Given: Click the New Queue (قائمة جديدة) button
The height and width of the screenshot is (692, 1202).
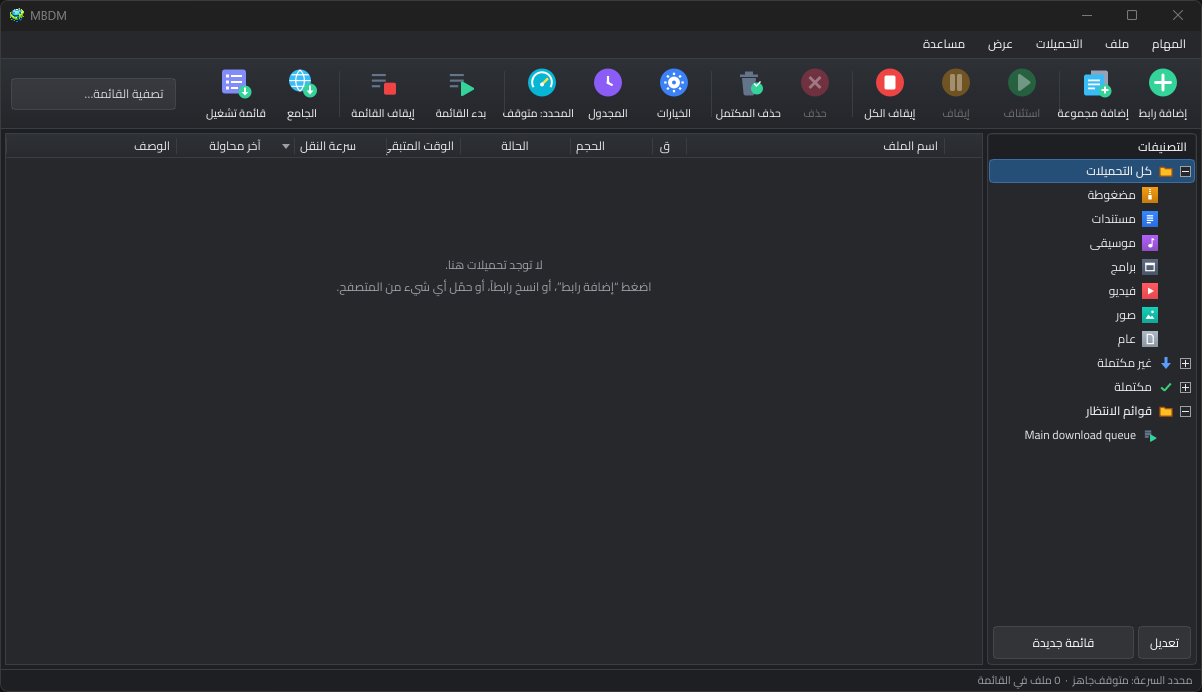Looking at the screenshot, I should (1063, 643).
